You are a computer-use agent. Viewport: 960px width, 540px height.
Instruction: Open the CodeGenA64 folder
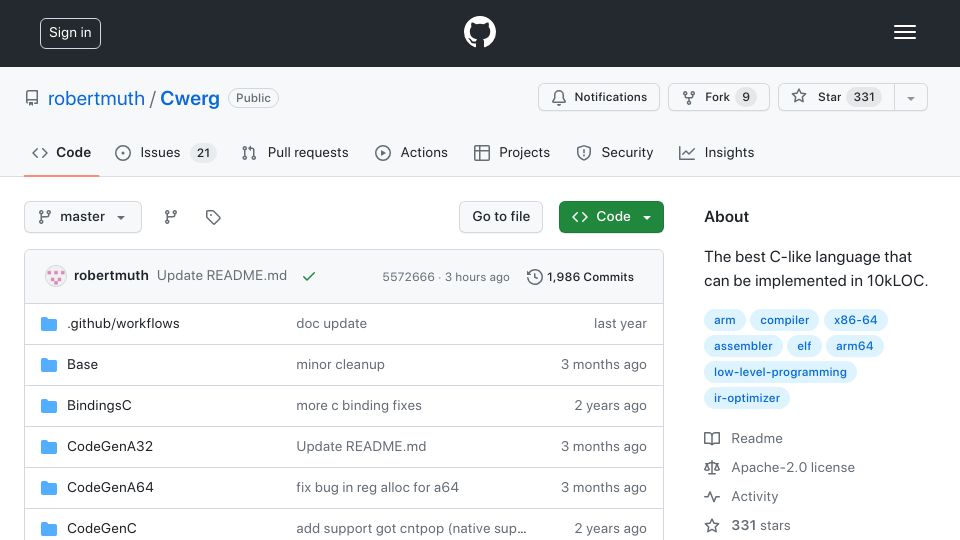click(110, 487)
